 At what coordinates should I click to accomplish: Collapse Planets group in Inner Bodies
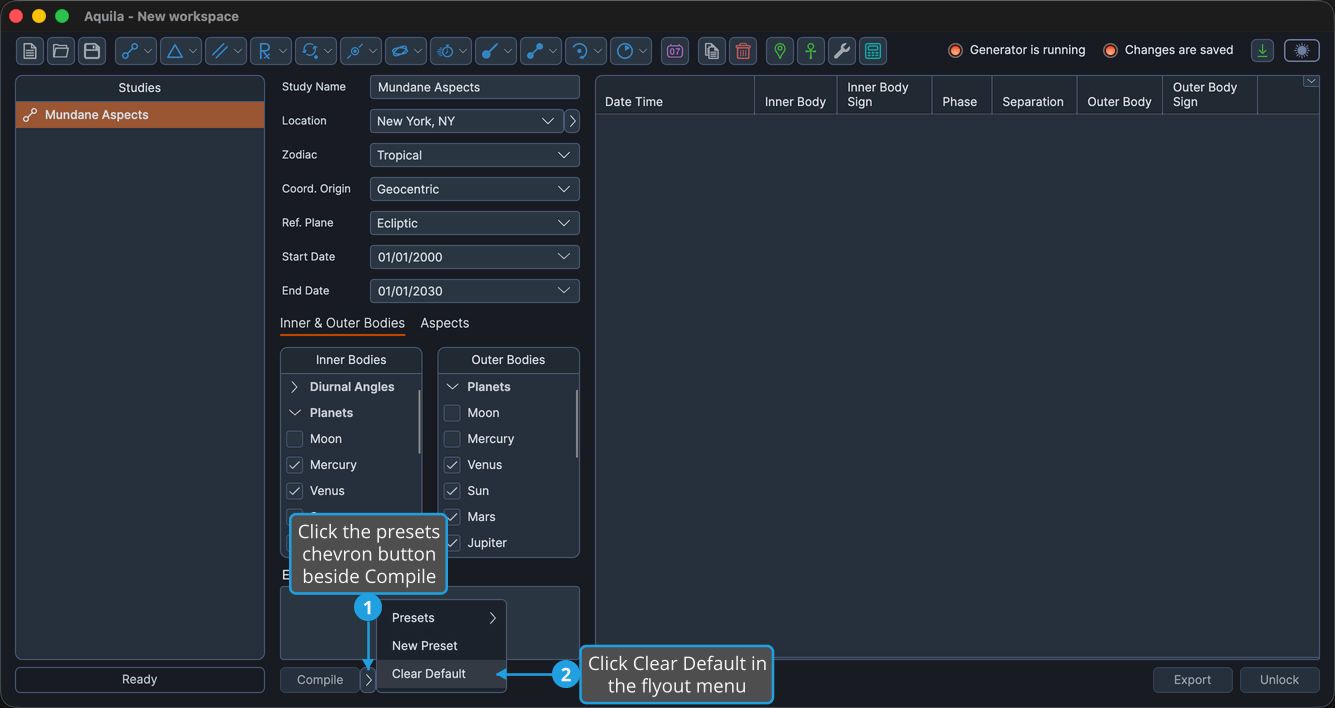[x=295, y=413]
